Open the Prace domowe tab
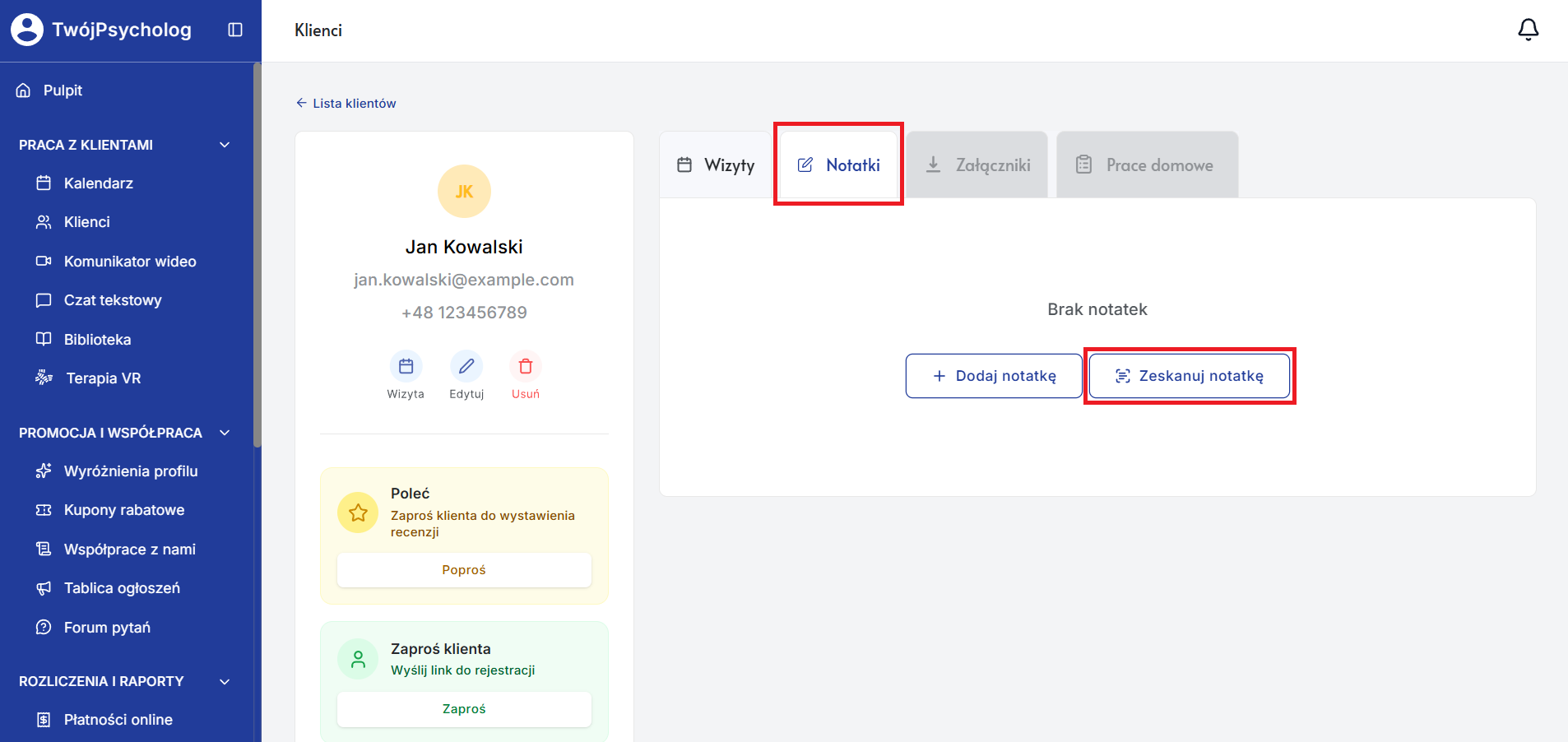The image size is (1568, 742). [1147, 165]
